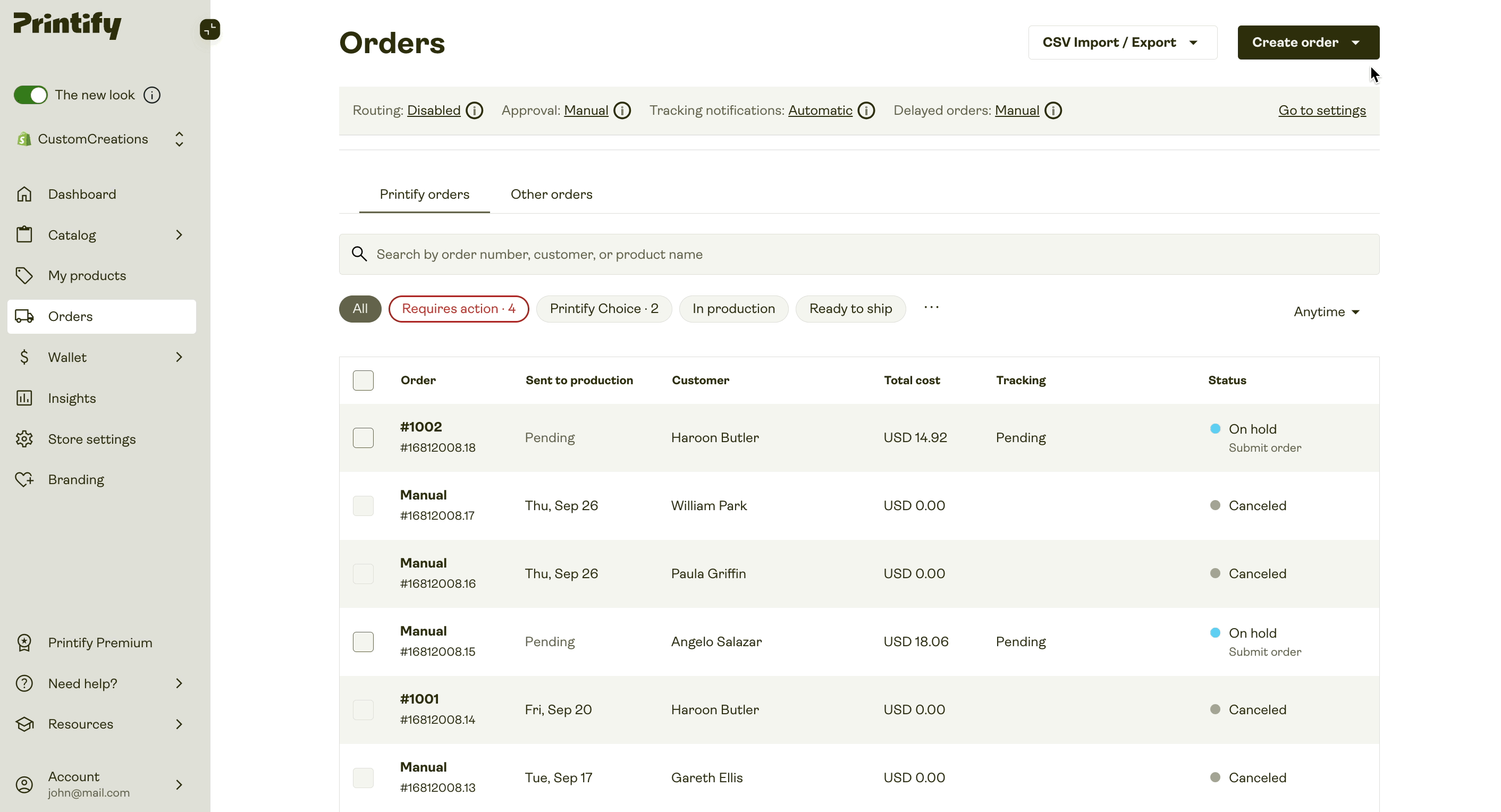Screen dimensions: 1501x812
Task: Open Store settings via the gear icon
Action: [24, 438]
